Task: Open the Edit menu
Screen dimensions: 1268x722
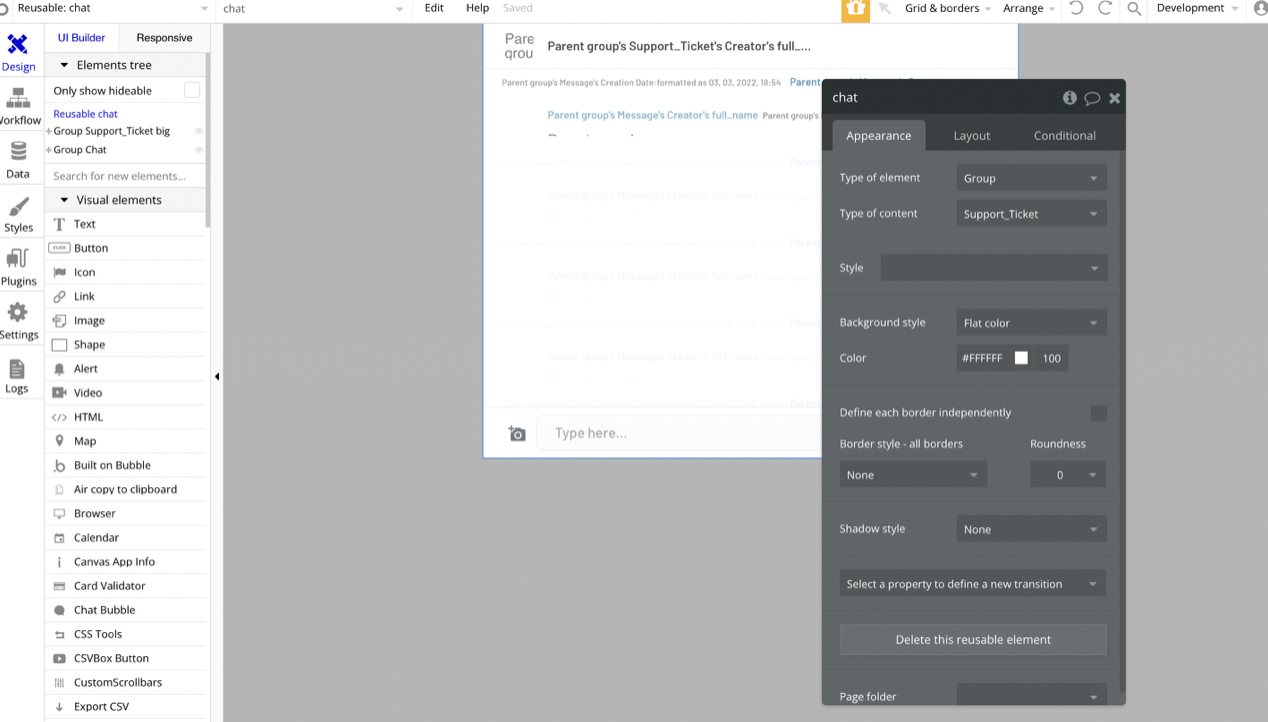Action: [434, 8]
